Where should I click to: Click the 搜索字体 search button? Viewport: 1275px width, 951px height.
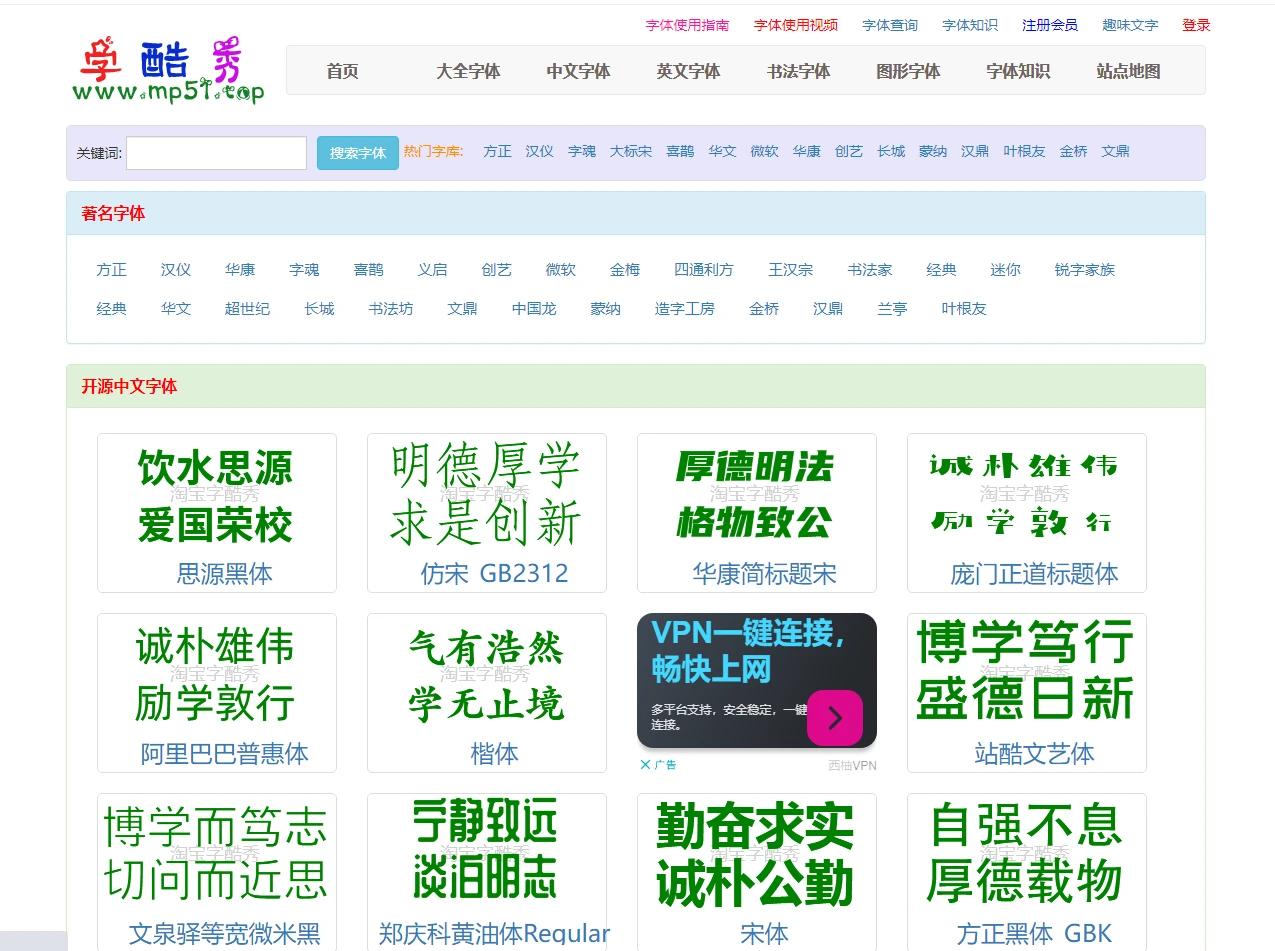click(357, 152)
